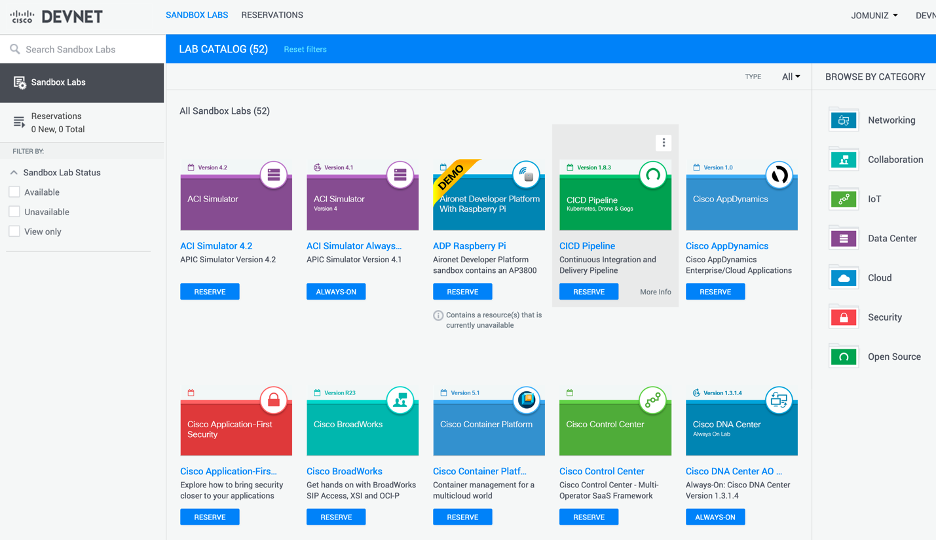The width and height of the screenshot is (936, 540).
Task: Collapse the Sandbox Lab Status filter
Action: point(14,172)
